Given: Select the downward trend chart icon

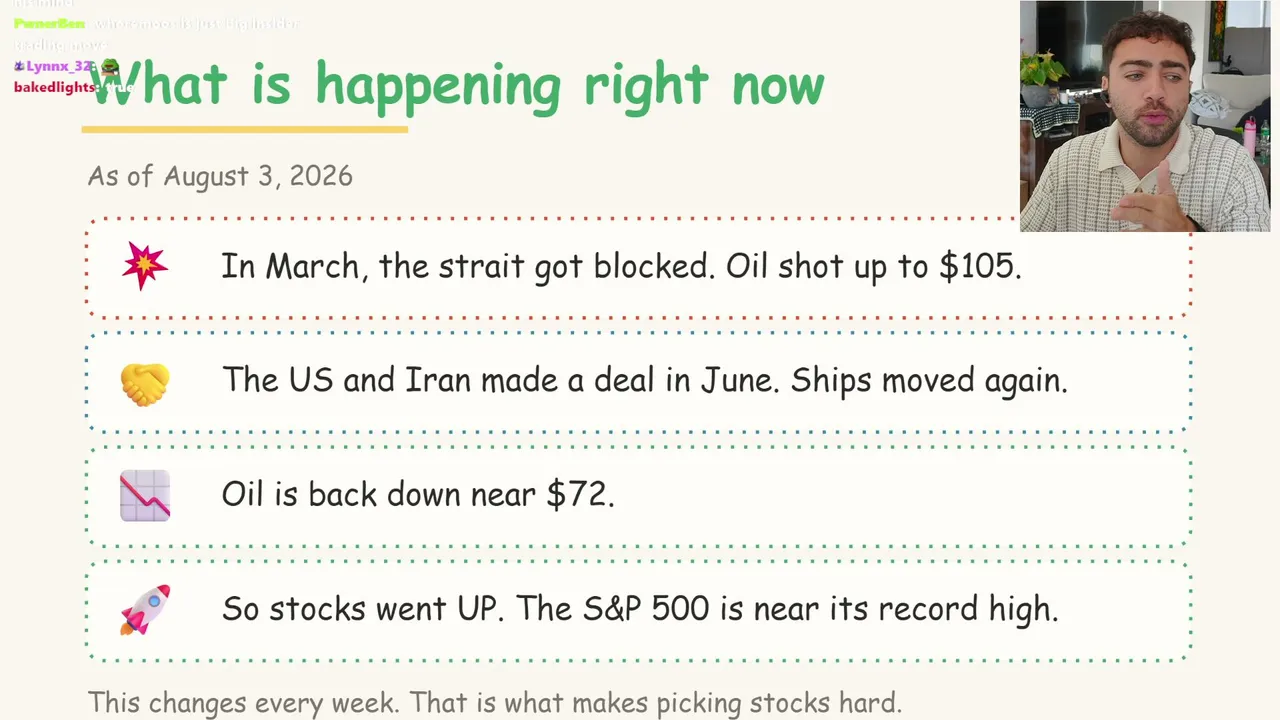Looking at the screenshot, I should pyautogui.click(x=145, y=495).
